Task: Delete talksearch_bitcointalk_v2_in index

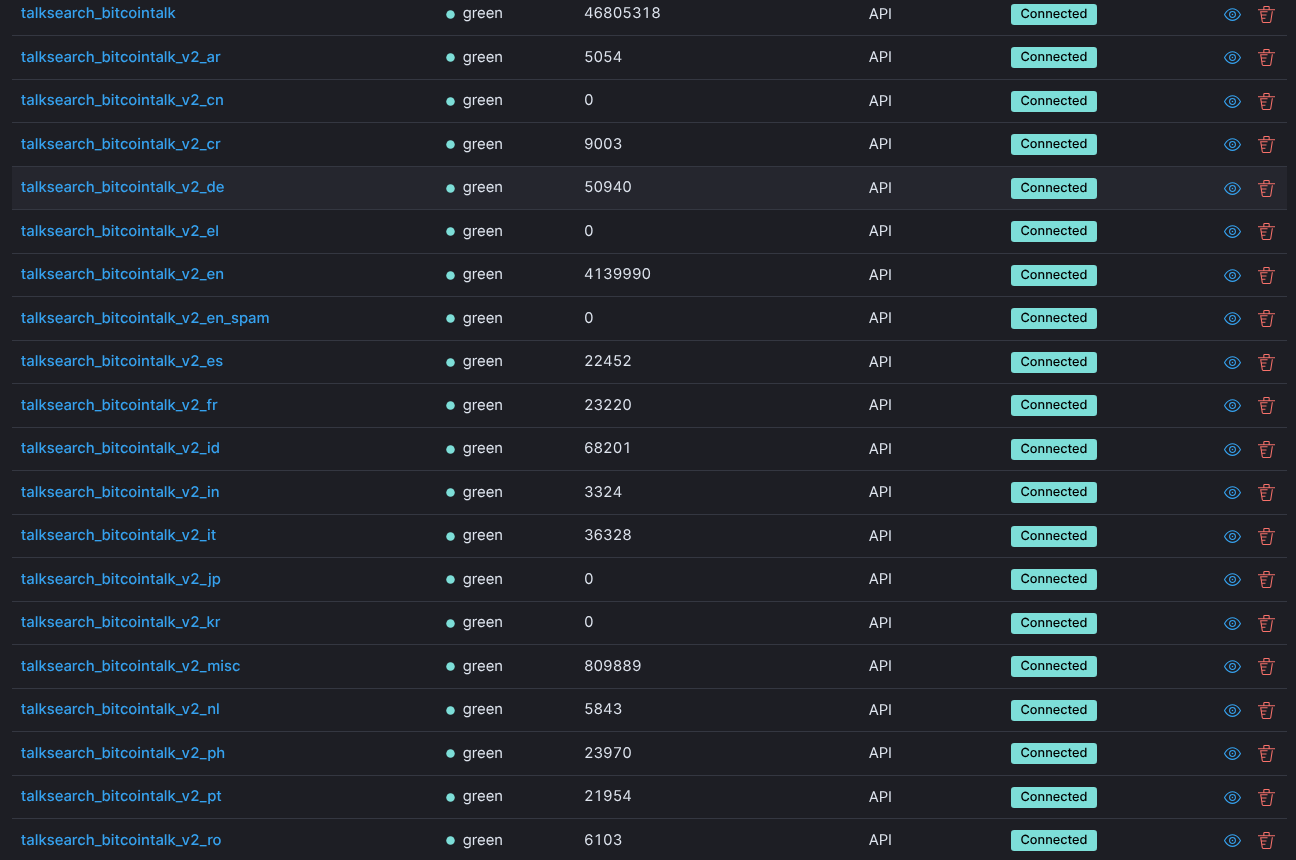Action: point(1266,492)
